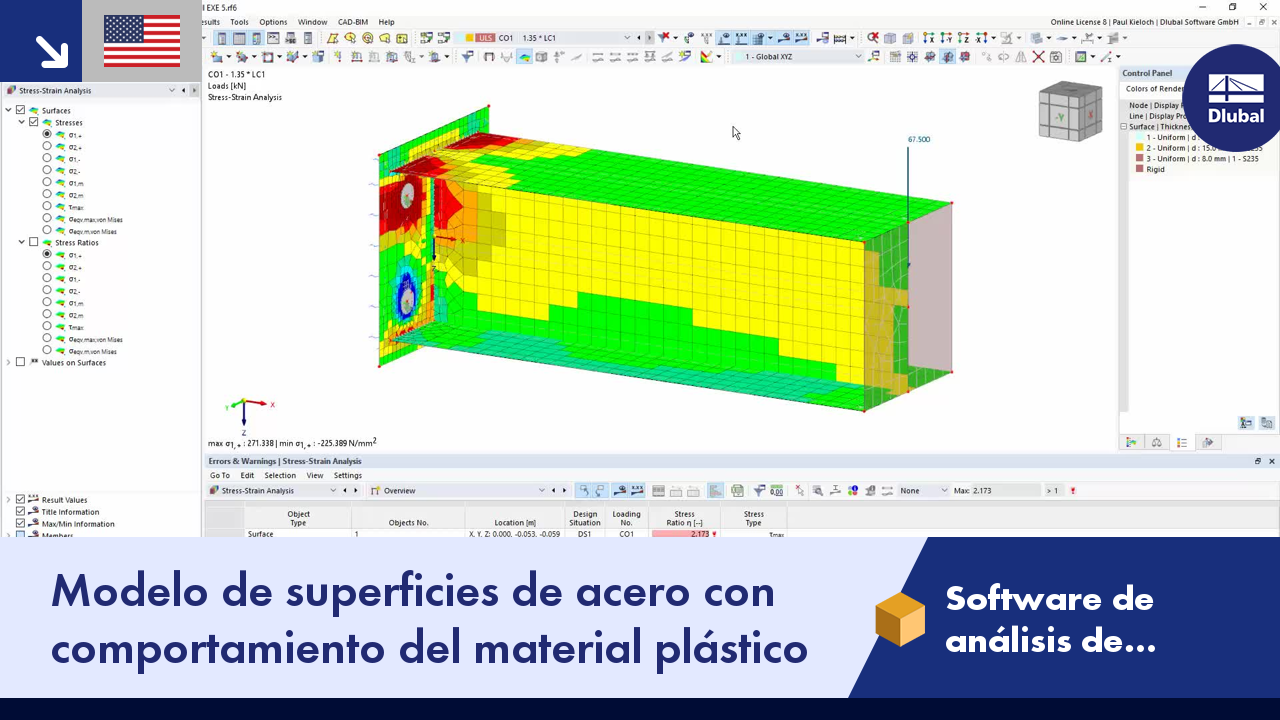Toggle the Max/Min Information checkbox
Viewport: 1280px width, 720px height.
(x=21, y=523)
